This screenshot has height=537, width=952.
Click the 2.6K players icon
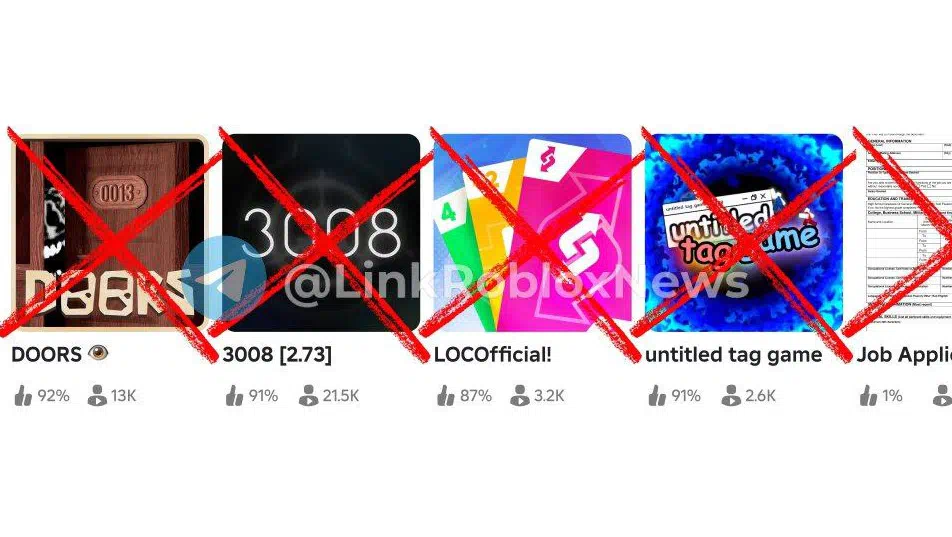coord(731,395)
